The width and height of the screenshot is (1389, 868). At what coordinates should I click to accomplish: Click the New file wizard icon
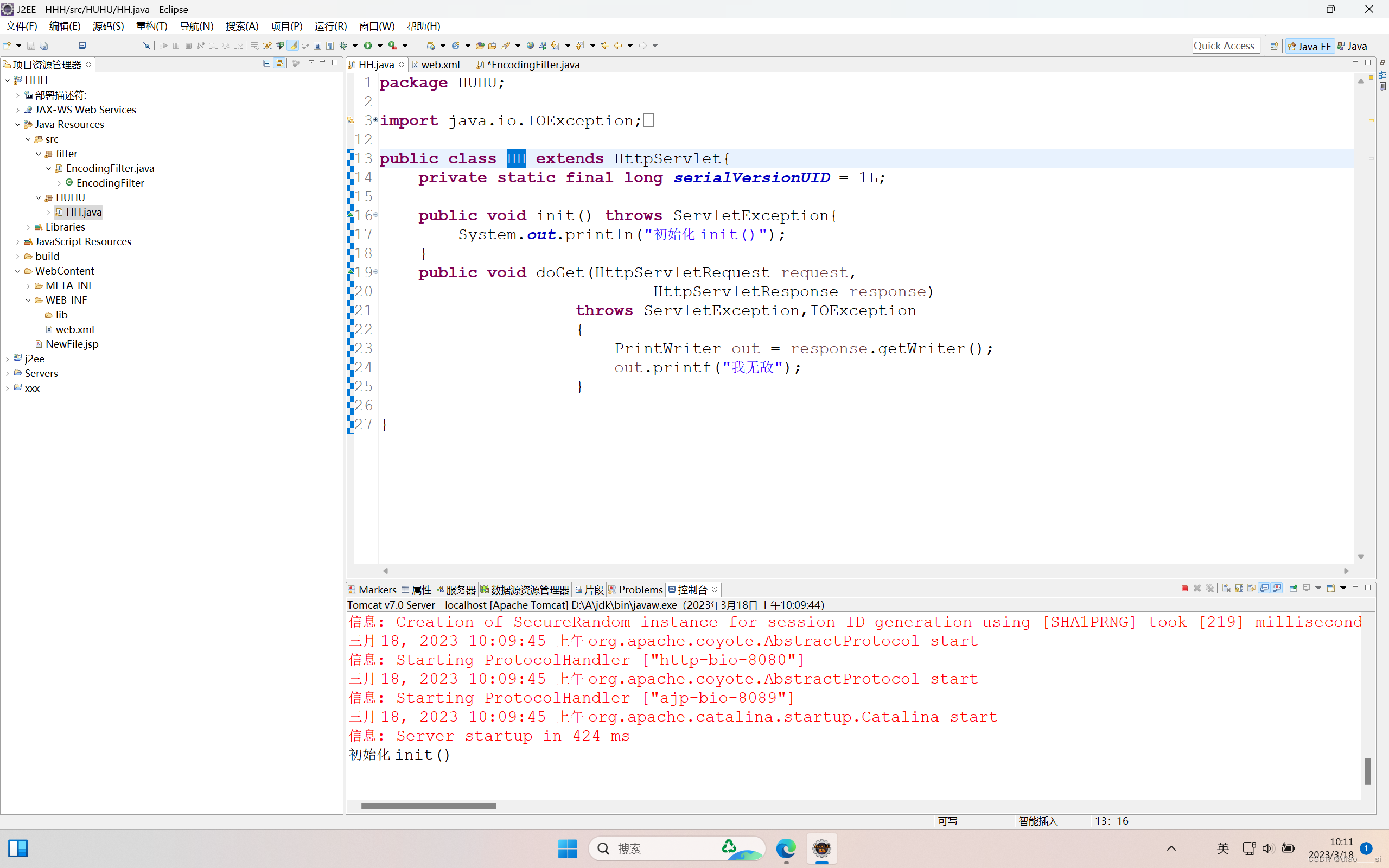tap(7, 46)
